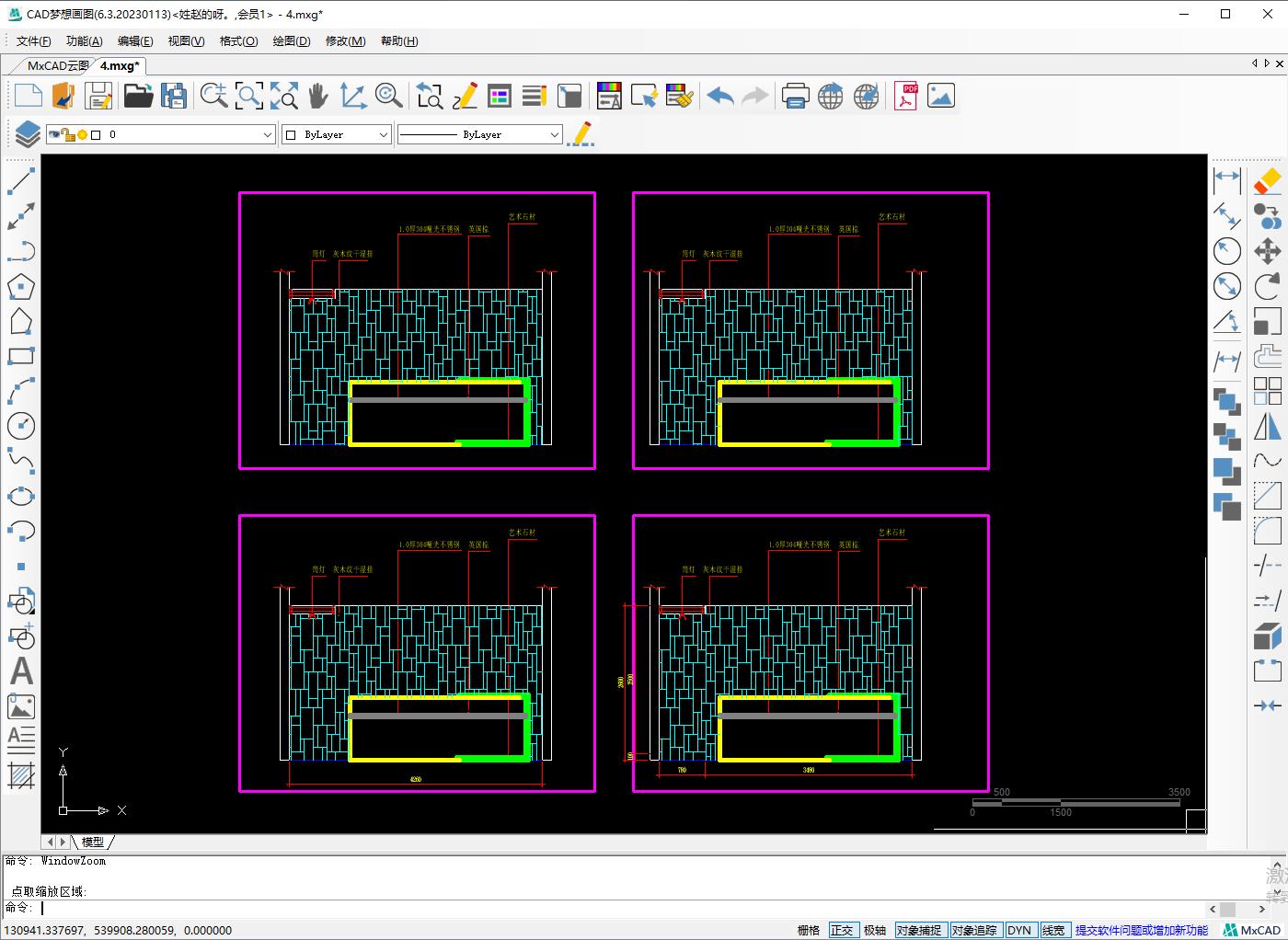The width and height of the screenshot is (1288, 940).
Task: Expand the layer 0 dropdown
Action: (266, 133)
